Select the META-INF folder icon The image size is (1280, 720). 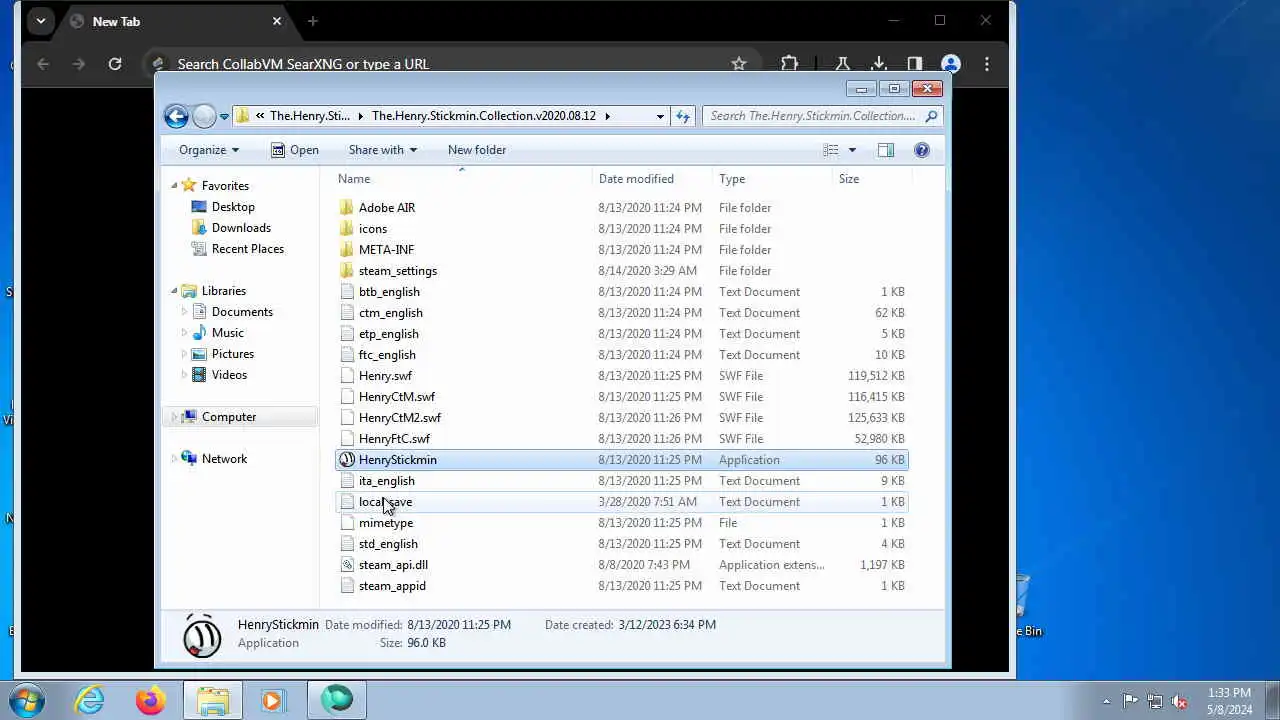coord(347,250)
